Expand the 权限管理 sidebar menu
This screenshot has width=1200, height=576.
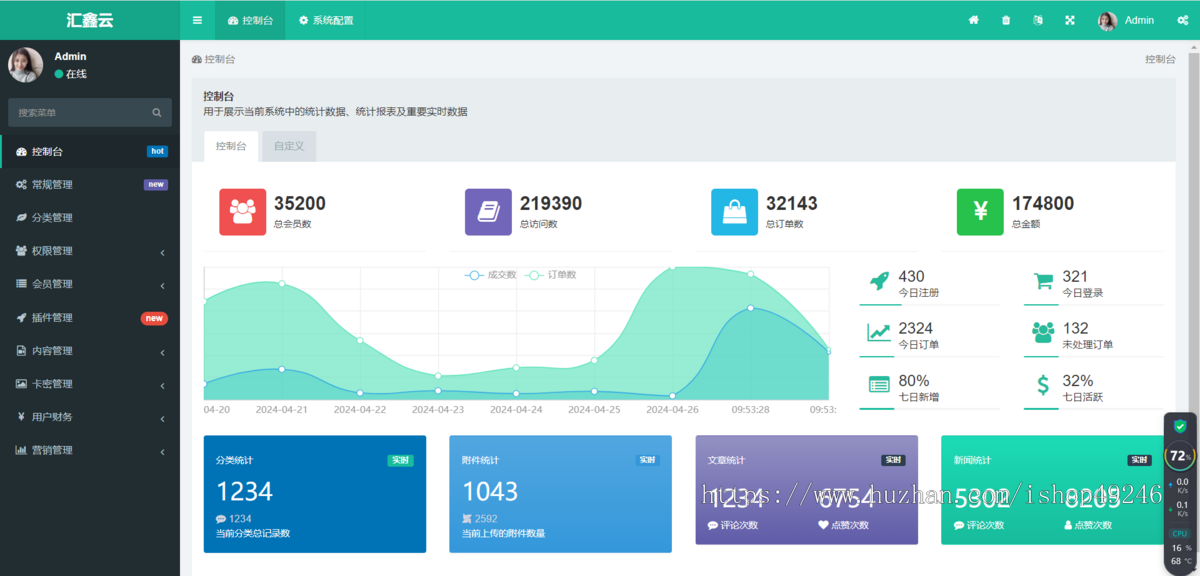tap(90, 251)
